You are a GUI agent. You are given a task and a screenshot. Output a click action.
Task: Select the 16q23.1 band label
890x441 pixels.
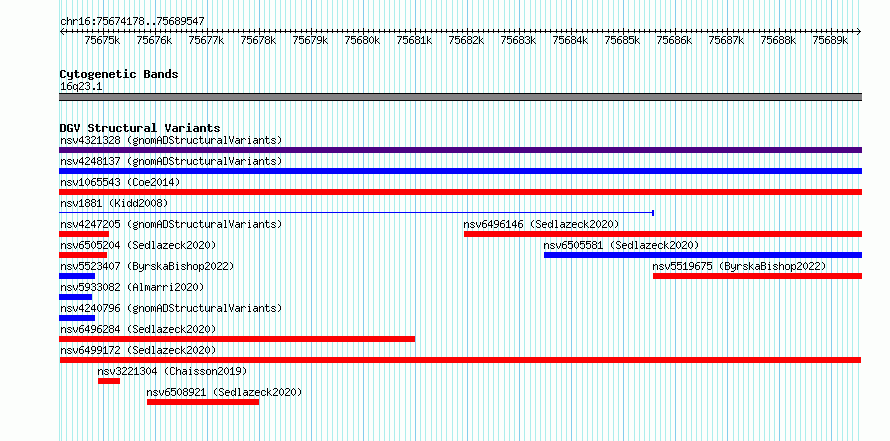[81, 87]
